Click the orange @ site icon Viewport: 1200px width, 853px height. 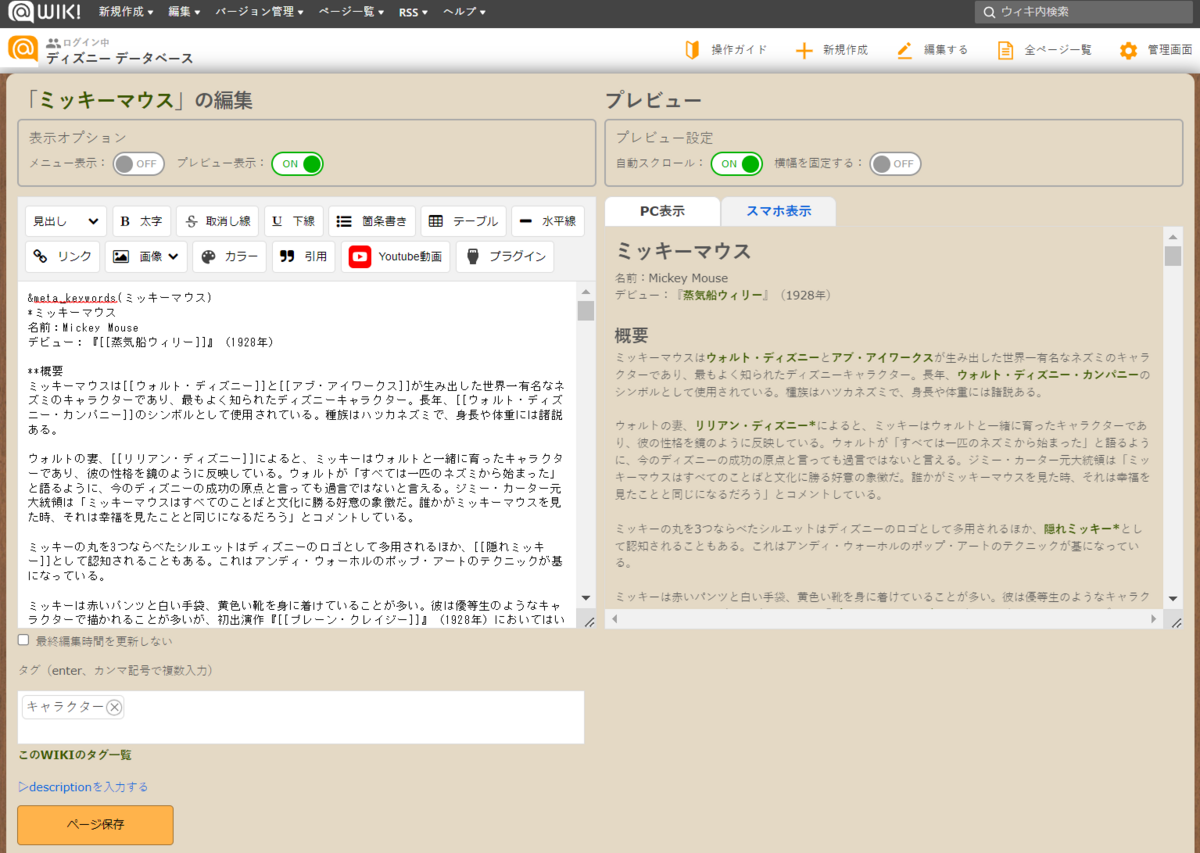click(x=22, y=49)
